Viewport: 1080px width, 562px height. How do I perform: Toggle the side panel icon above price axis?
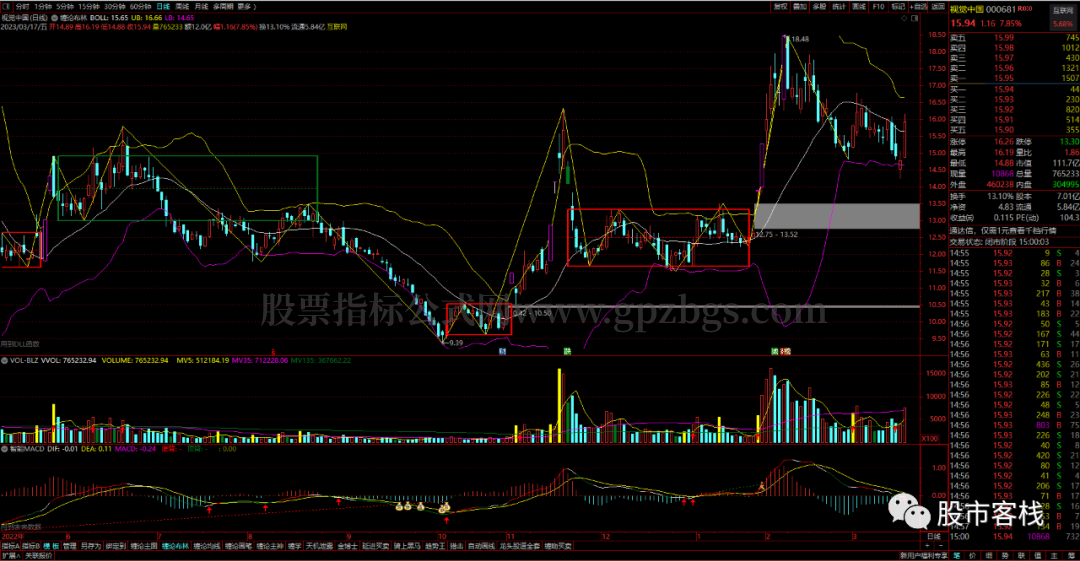(914, 19)
